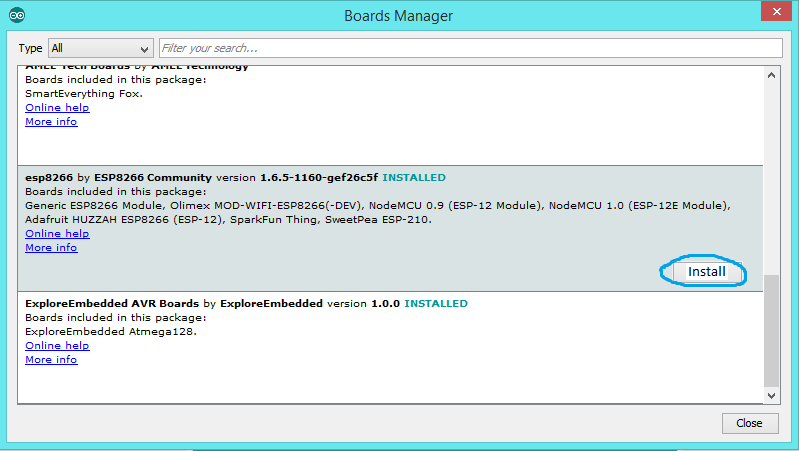Open More info for SmartEverything Fox package
Image resolution: width=799 pixels, height=451 pixels.
(51, 122)
